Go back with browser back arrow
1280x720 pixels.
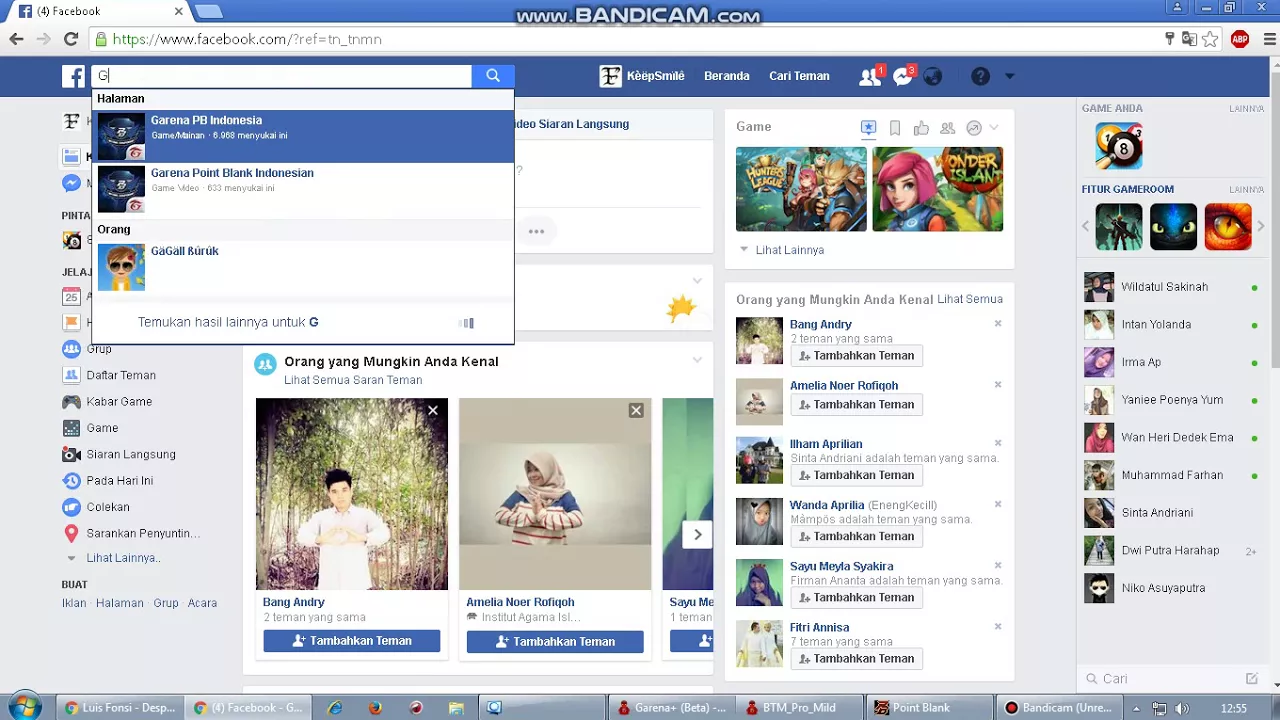pos(16,39)
